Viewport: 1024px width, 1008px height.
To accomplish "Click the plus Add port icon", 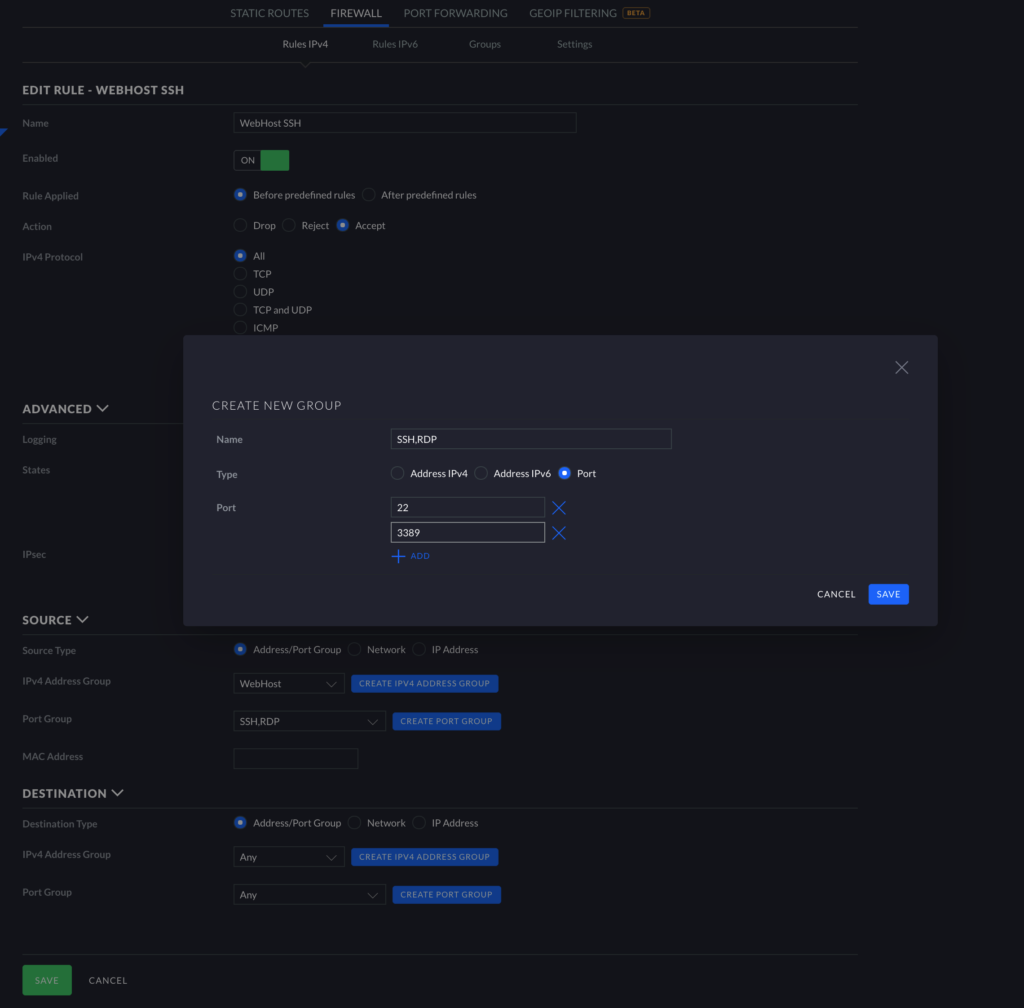I will (x=398, y=556).
